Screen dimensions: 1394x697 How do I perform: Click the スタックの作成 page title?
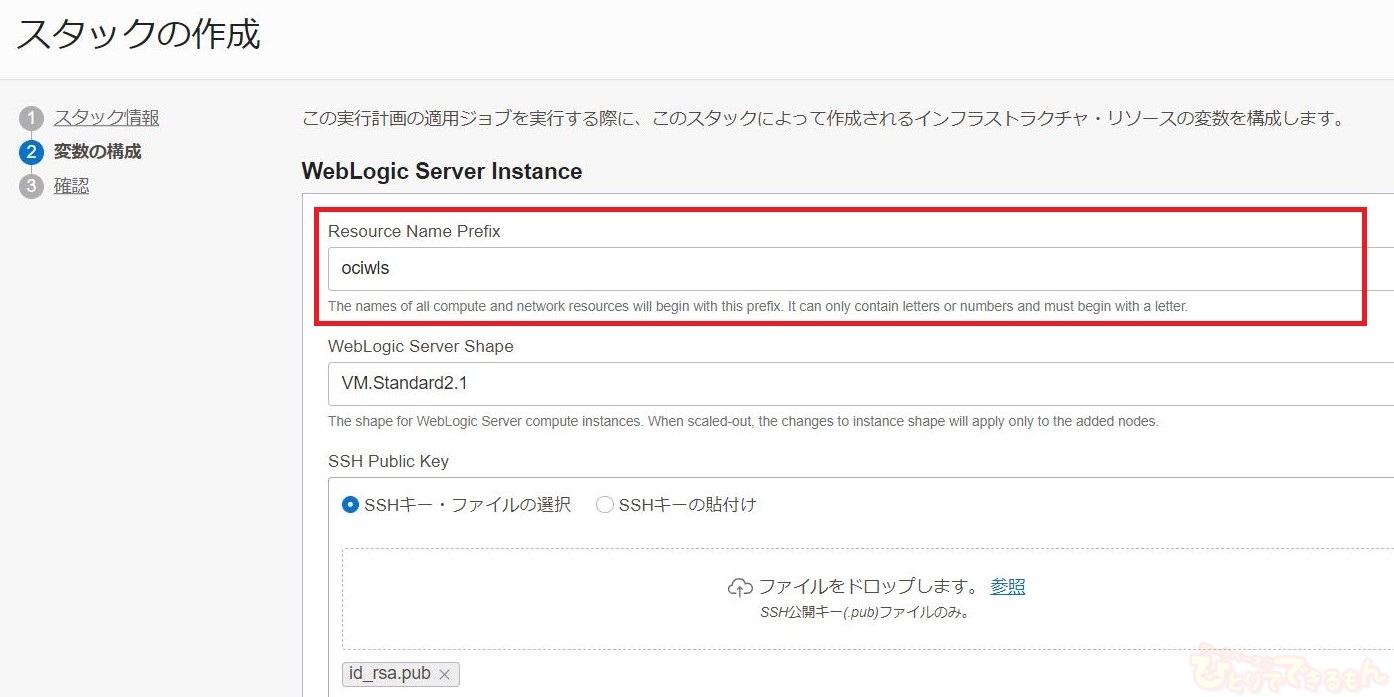coord(139,35)
